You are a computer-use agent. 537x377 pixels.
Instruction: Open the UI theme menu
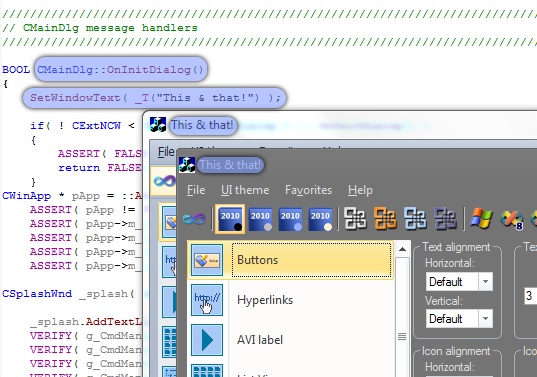point(245,190)
